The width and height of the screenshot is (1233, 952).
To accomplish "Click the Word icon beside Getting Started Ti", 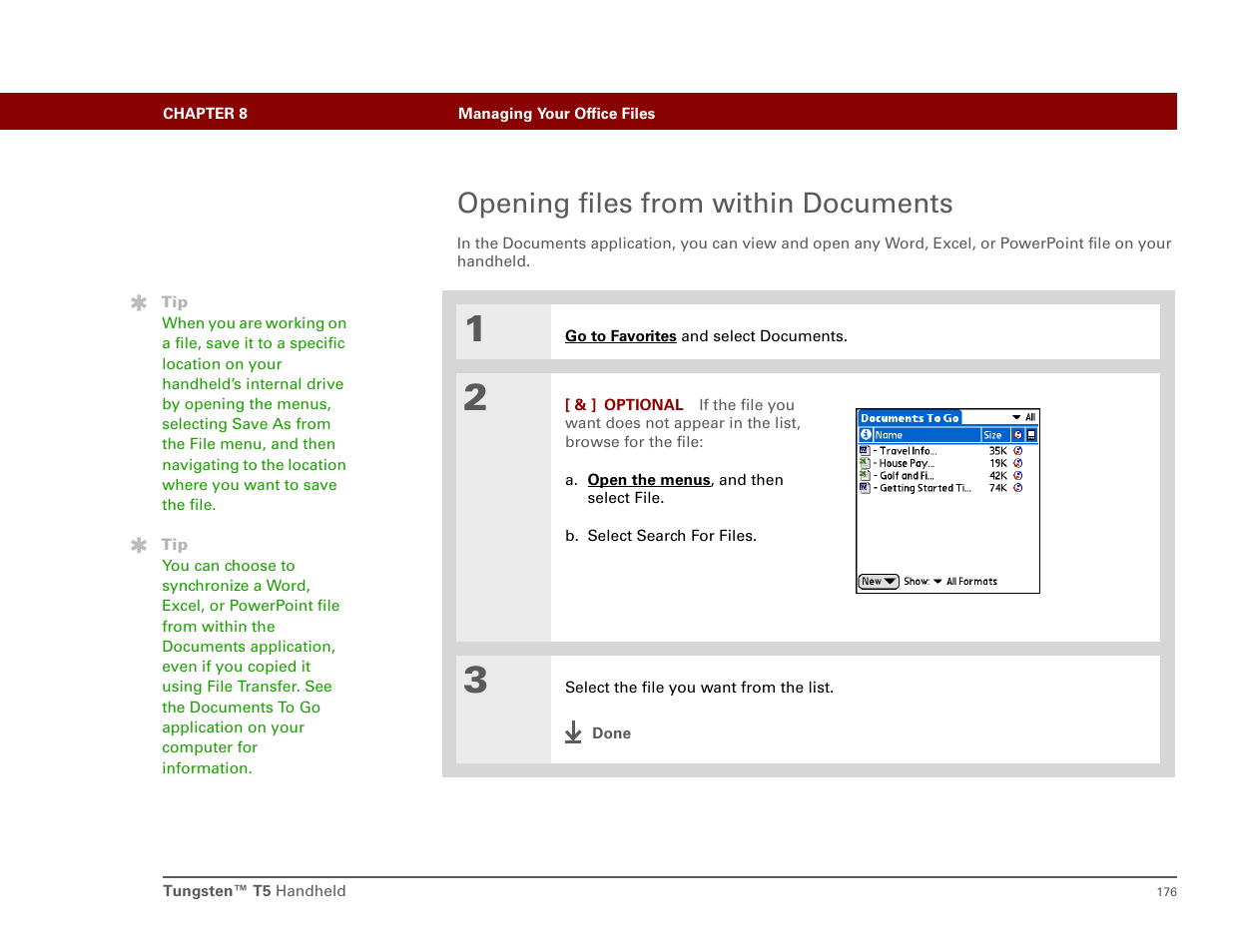I will [865, 488].
